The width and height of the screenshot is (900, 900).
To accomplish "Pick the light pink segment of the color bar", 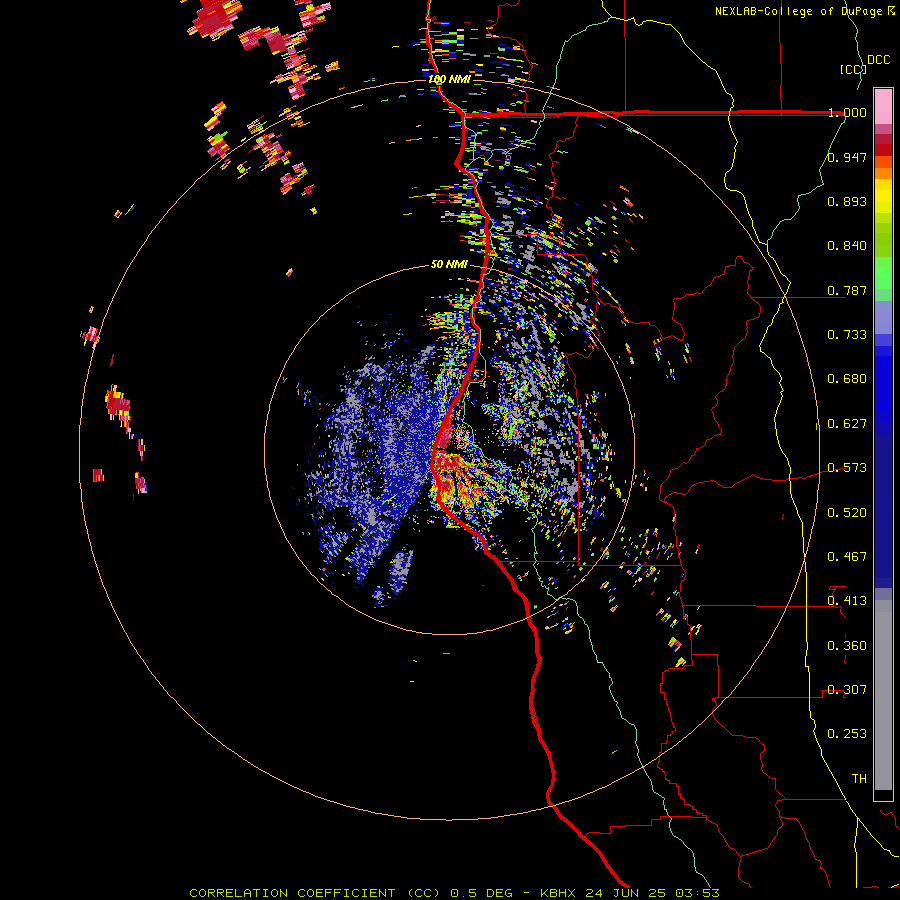I will pos(883,107).
